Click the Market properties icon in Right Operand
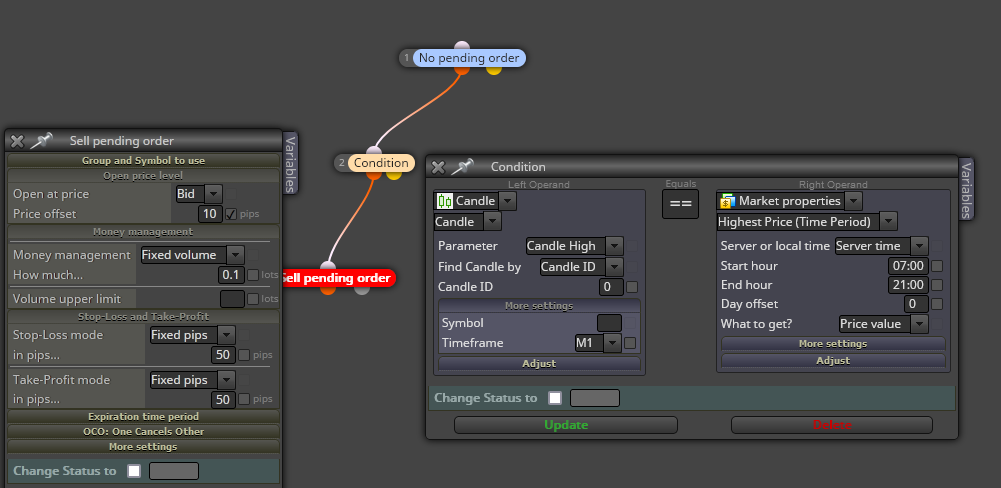 coord(727,201)
